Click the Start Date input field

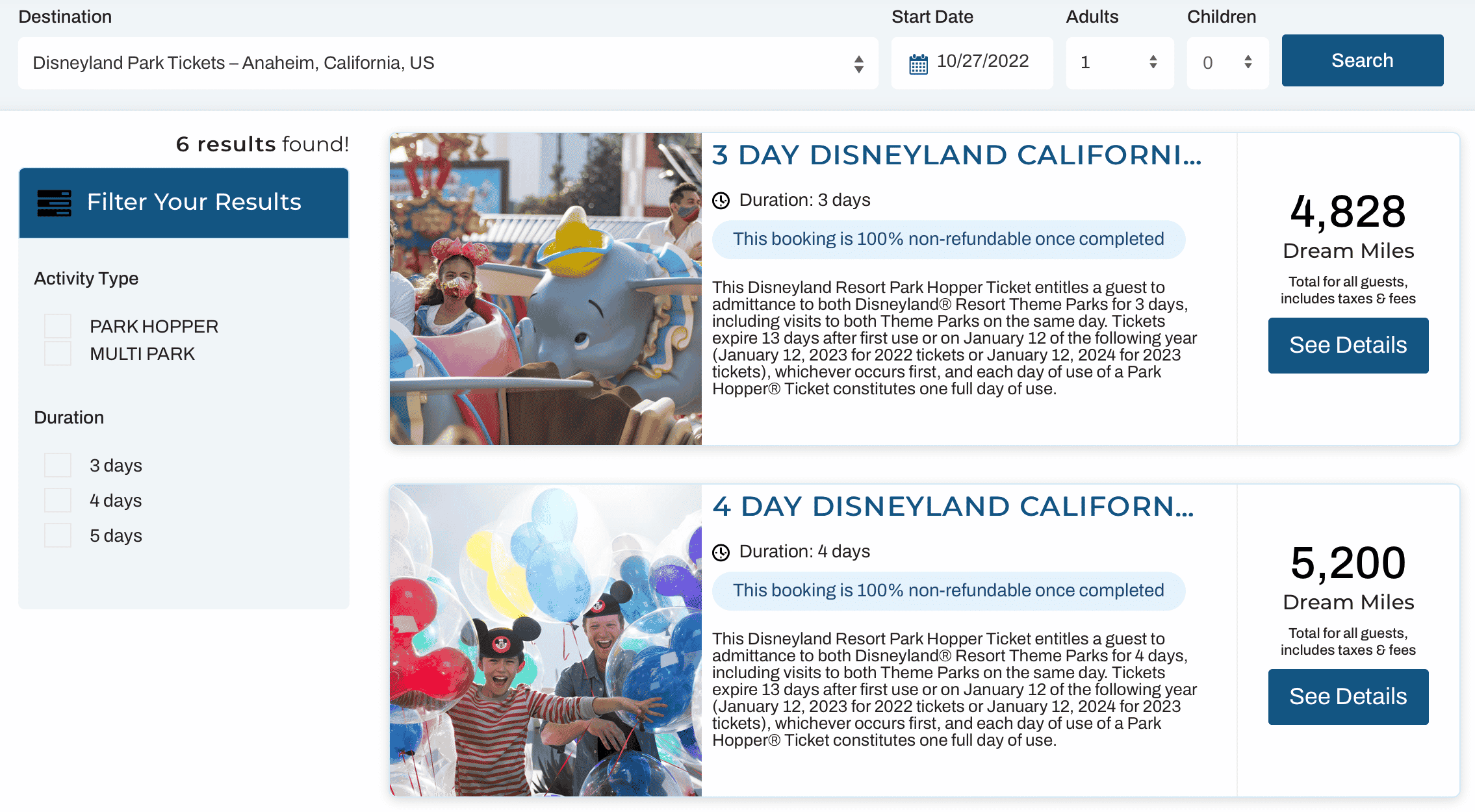tap(982, 62)
